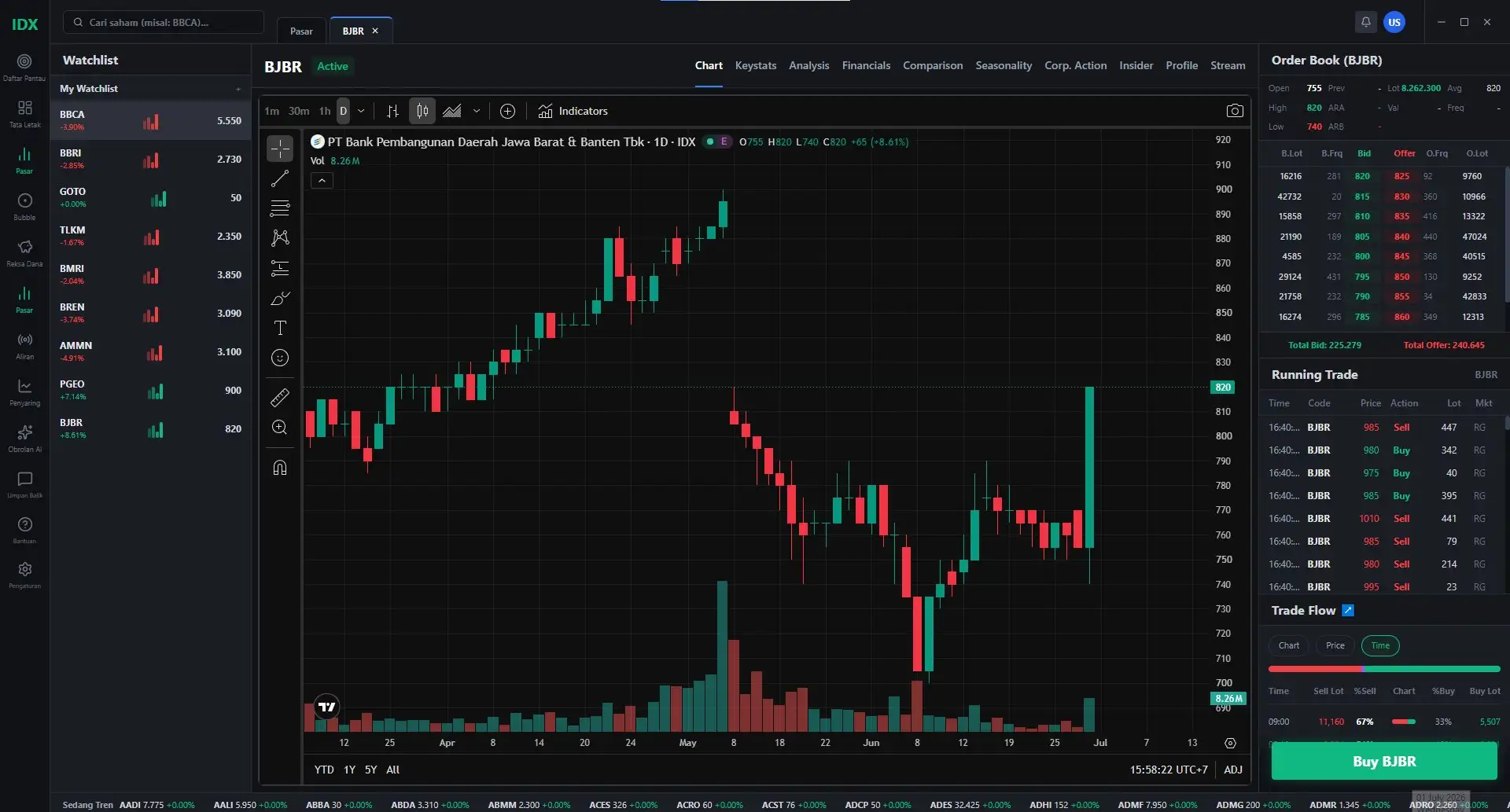This screenshot has height=812, width=1510.
Task: Select the trend line drawing tool
Action: 280,178
